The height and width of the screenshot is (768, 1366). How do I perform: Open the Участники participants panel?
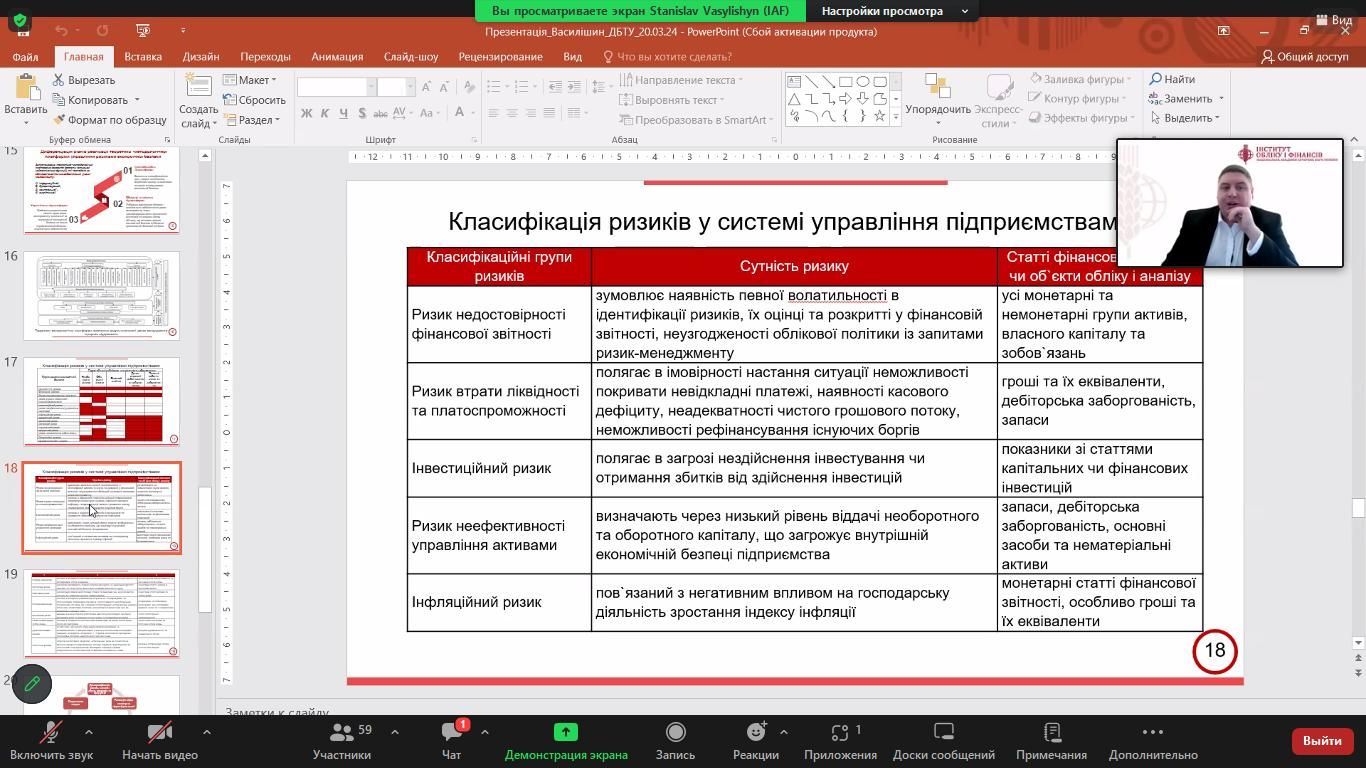tap(342, 742)
